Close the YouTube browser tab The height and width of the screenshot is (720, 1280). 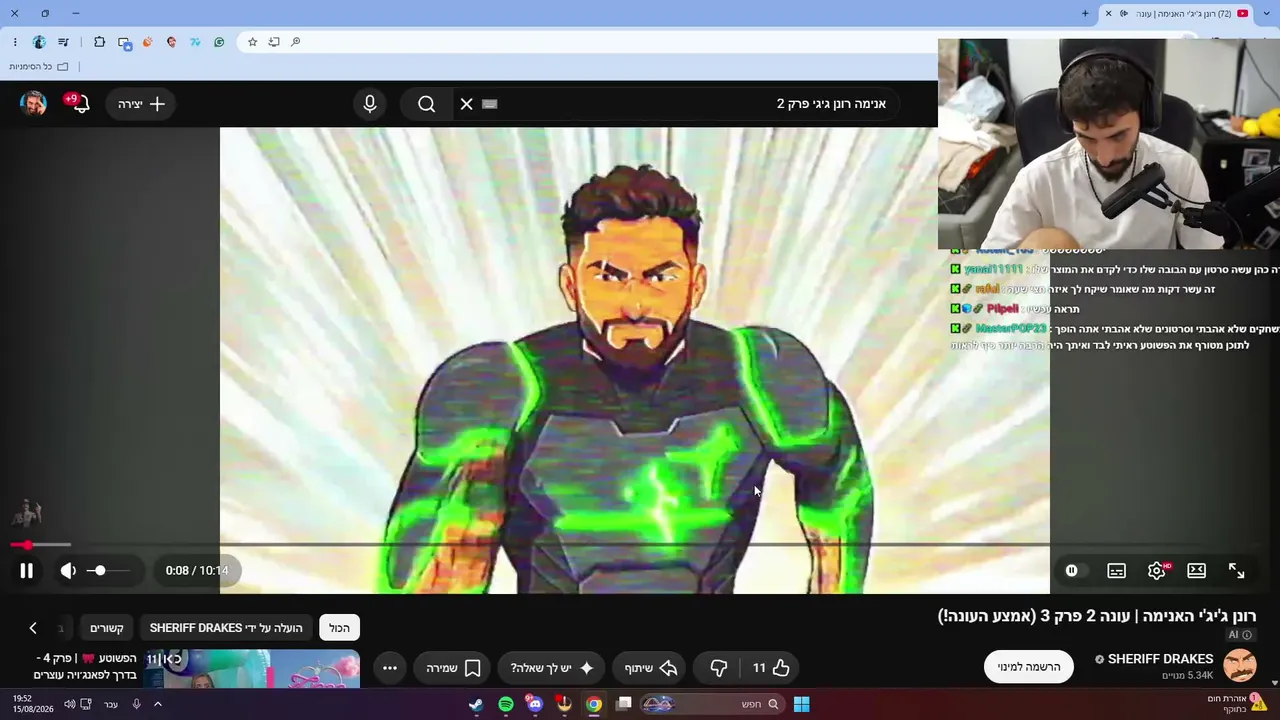click(x=1108, y=14)
